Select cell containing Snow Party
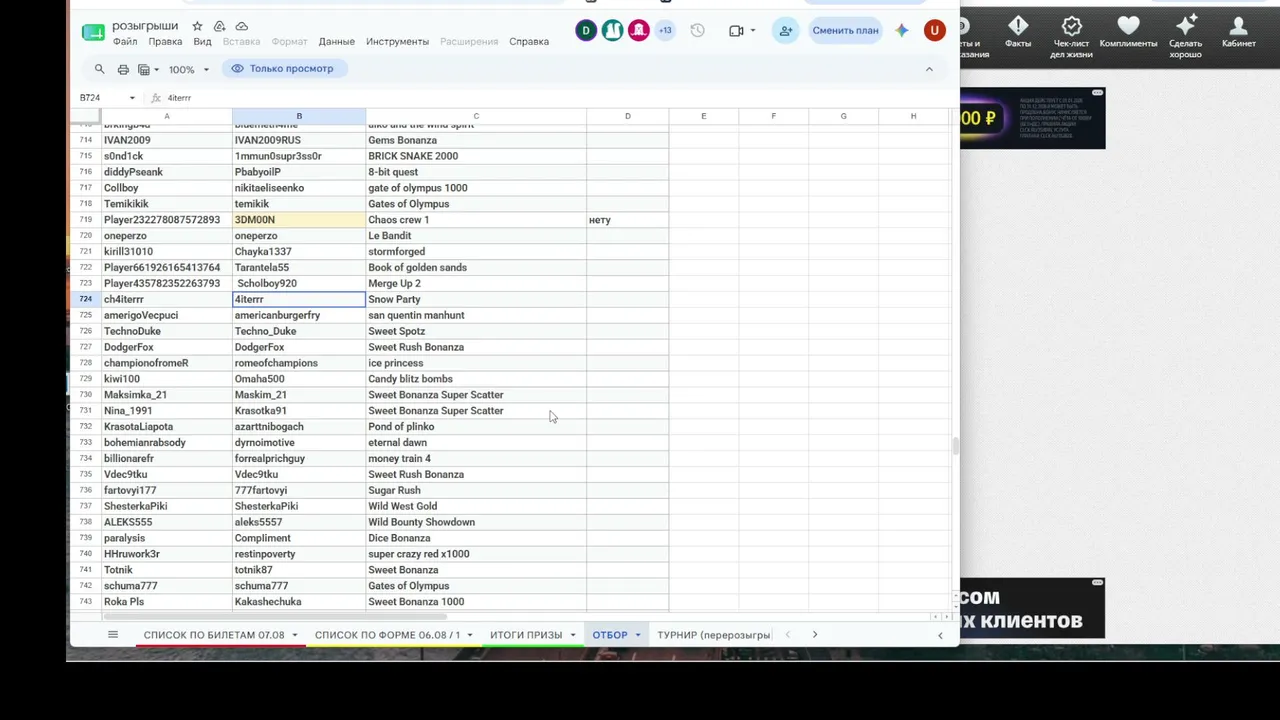The image size is (1280, 720). [x=476, y=299]
